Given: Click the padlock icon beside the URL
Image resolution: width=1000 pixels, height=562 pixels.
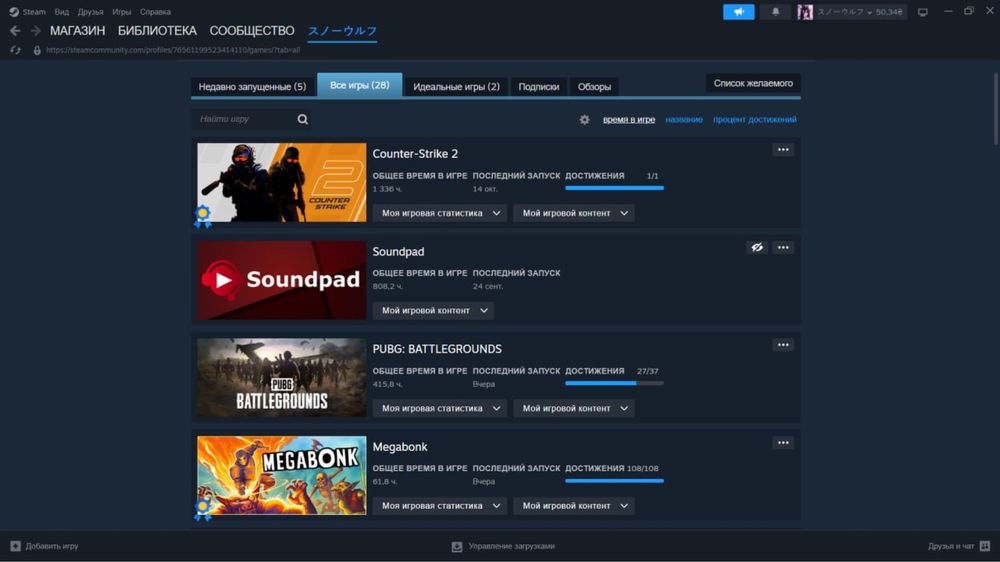Looking at the screenshot, I should click(37, 50).
